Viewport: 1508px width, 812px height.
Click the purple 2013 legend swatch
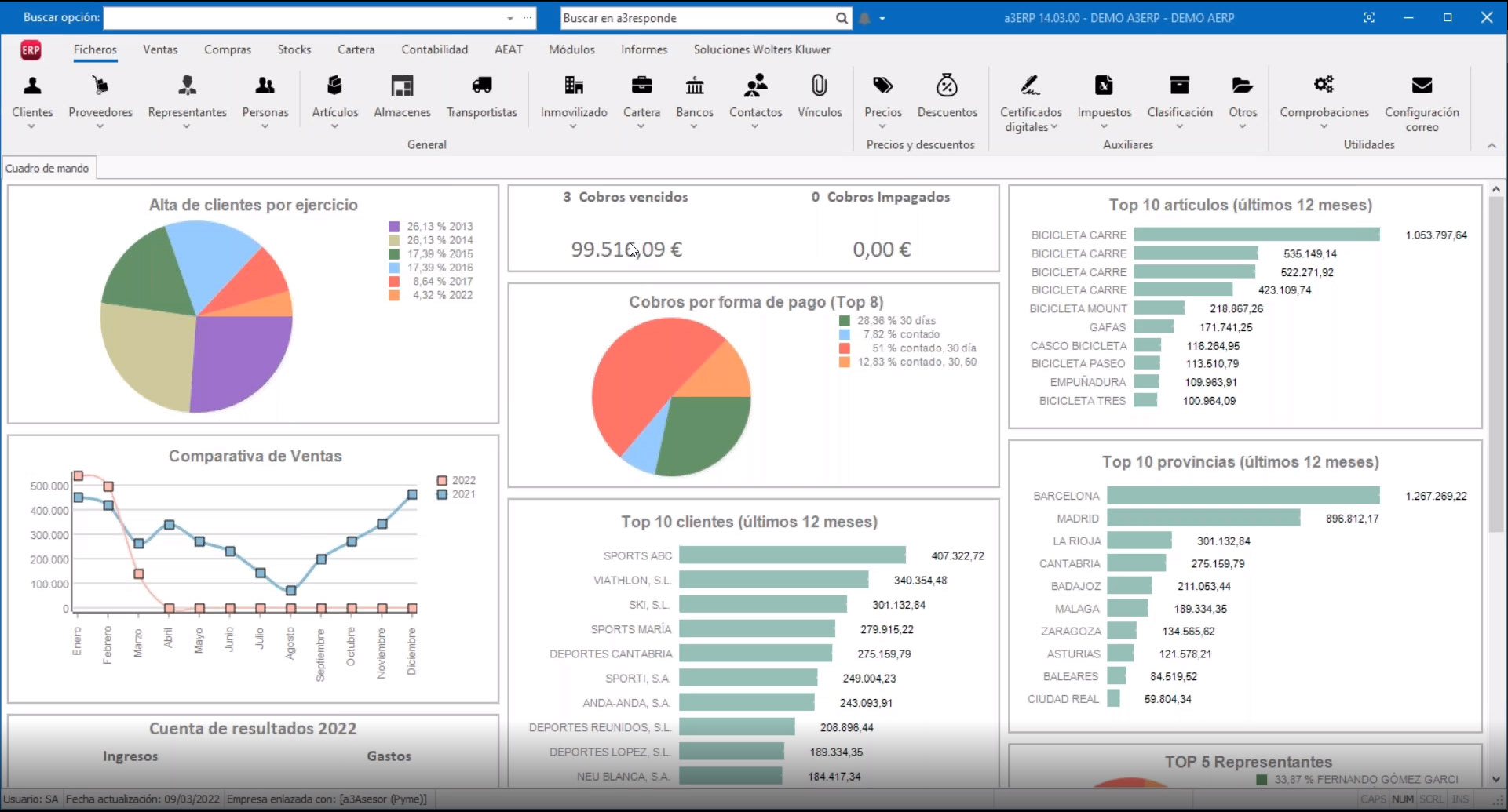tap(394, 227)
